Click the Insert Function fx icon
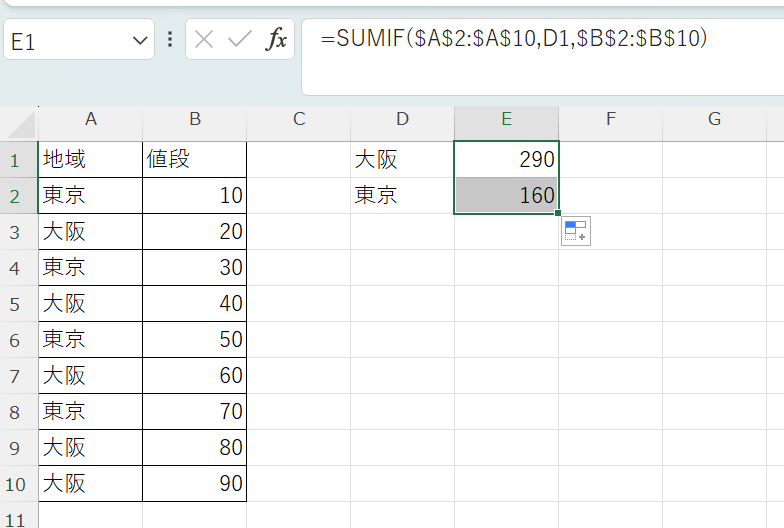 pos(276,40)
